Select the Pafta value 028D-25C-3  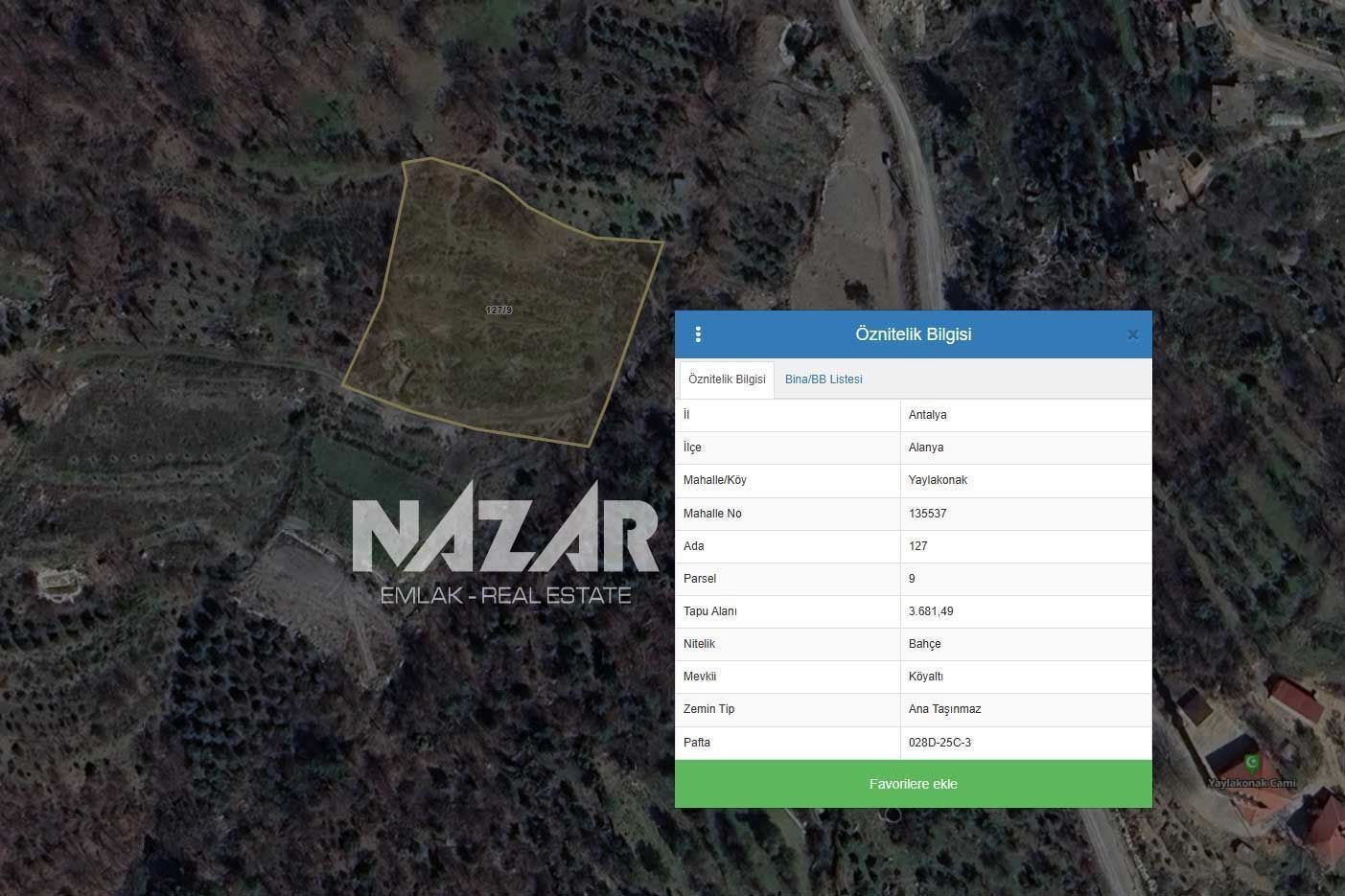tap(939, 743)
